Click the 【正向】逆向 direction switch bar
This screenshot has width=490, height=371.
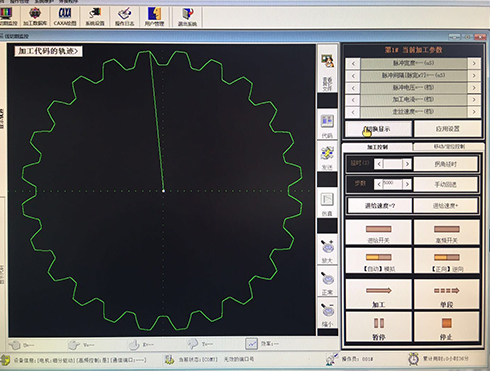[x=447, y=261]
